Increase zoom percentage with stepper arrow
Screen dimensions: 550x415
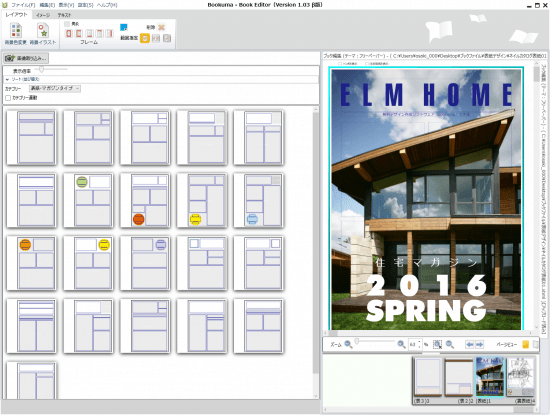pyautogui.click(x=419, y=342)
